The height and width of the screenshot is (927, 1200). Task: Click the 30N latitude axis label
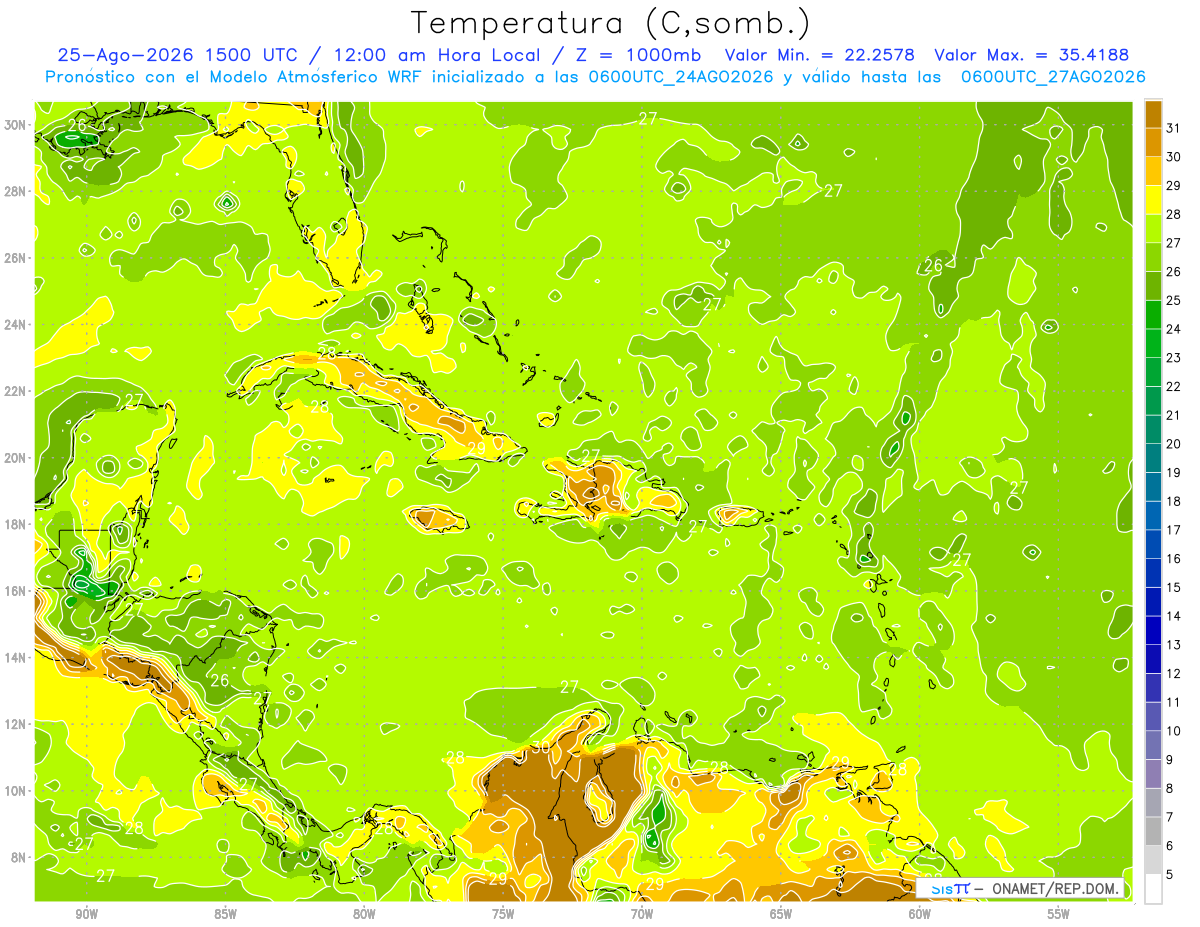pyautogui.click(x=15, y=125)
